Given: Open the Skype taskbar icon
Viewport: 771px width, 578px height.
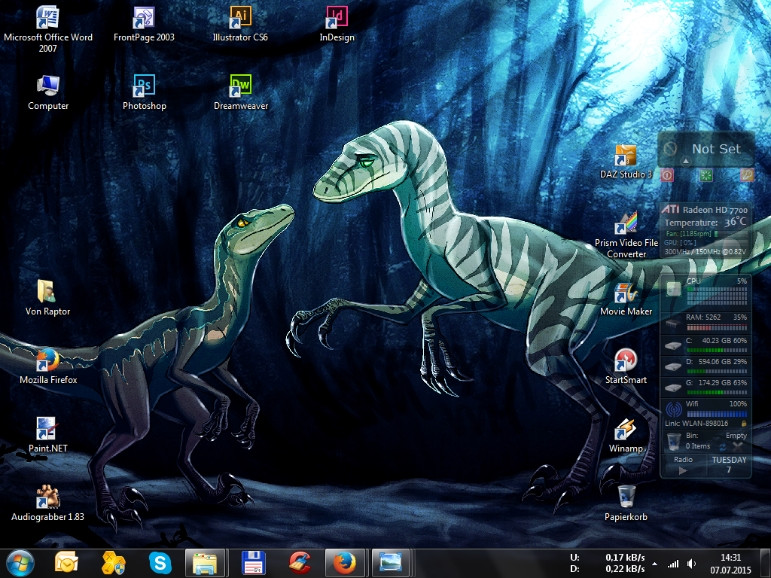Looking at the screenshot, I should click(160, 563).
